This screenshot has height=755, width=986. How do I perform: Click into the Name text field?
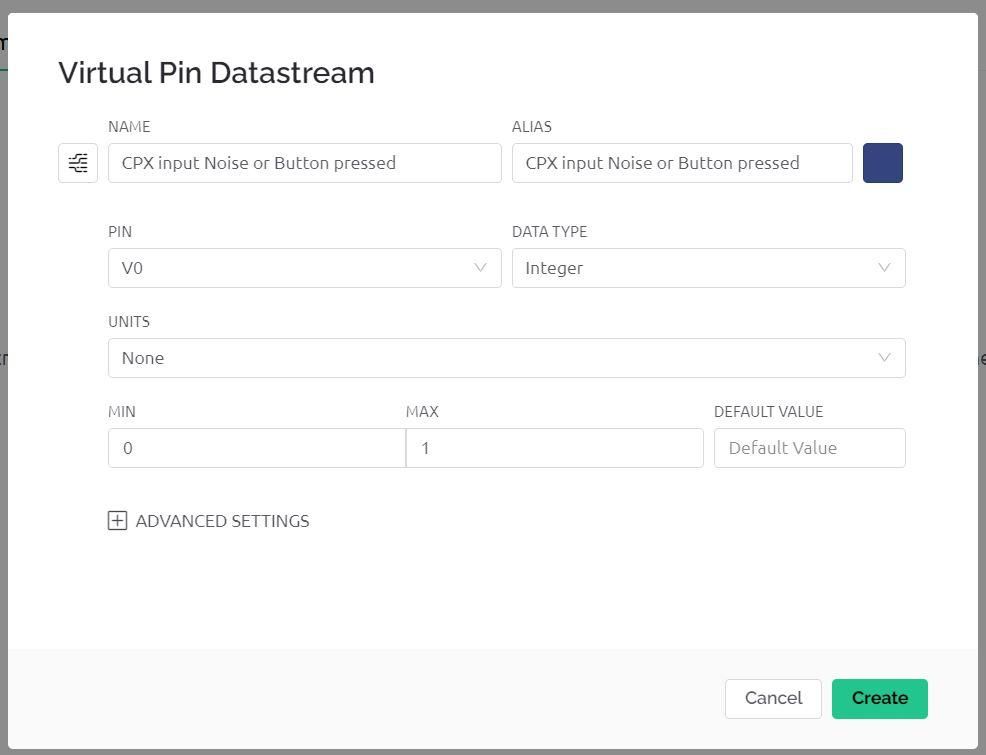pos(304,163)
